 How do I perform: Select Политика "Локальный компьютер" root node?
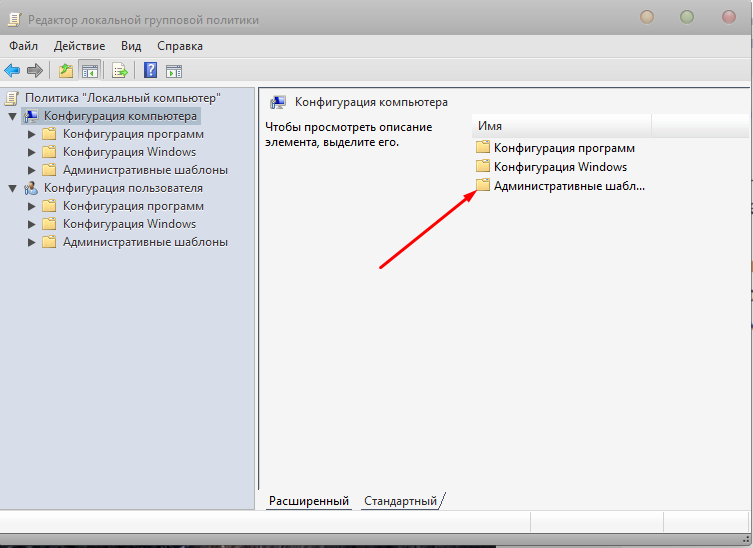(122, 98)
